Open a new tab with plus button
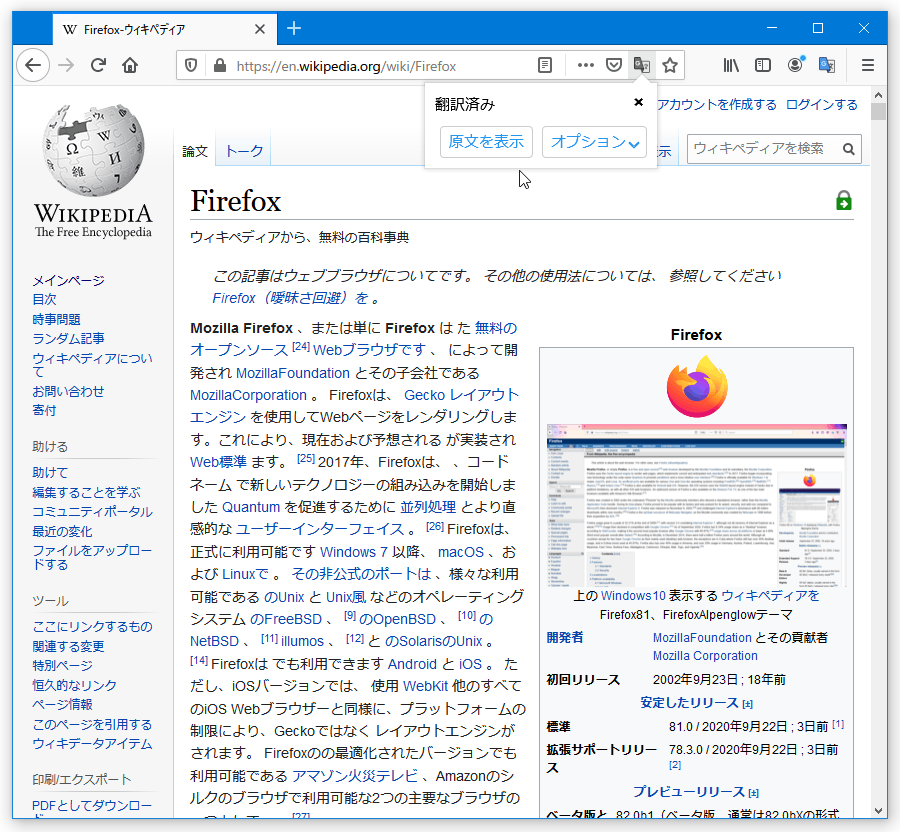The width and height of the screenshot is (900, 832). coord(294,28)
